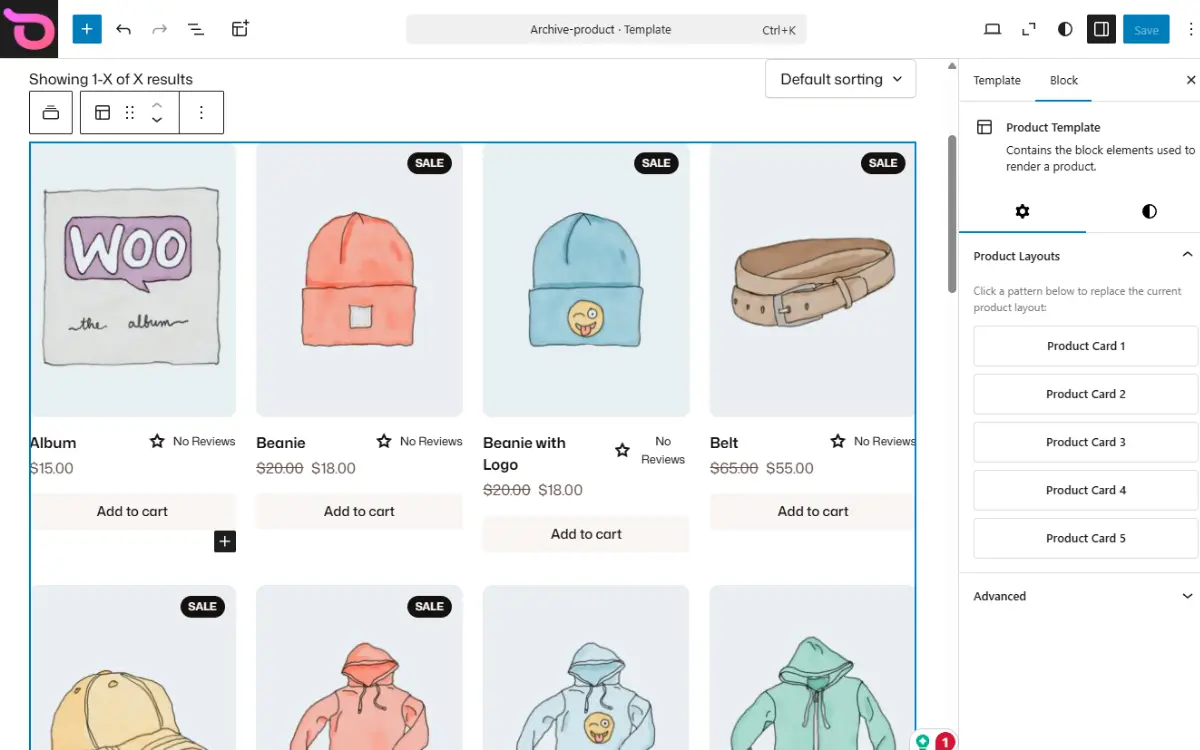Click the Beanie with Logo star icon
1200x750 pixels.
pos(622,451)
